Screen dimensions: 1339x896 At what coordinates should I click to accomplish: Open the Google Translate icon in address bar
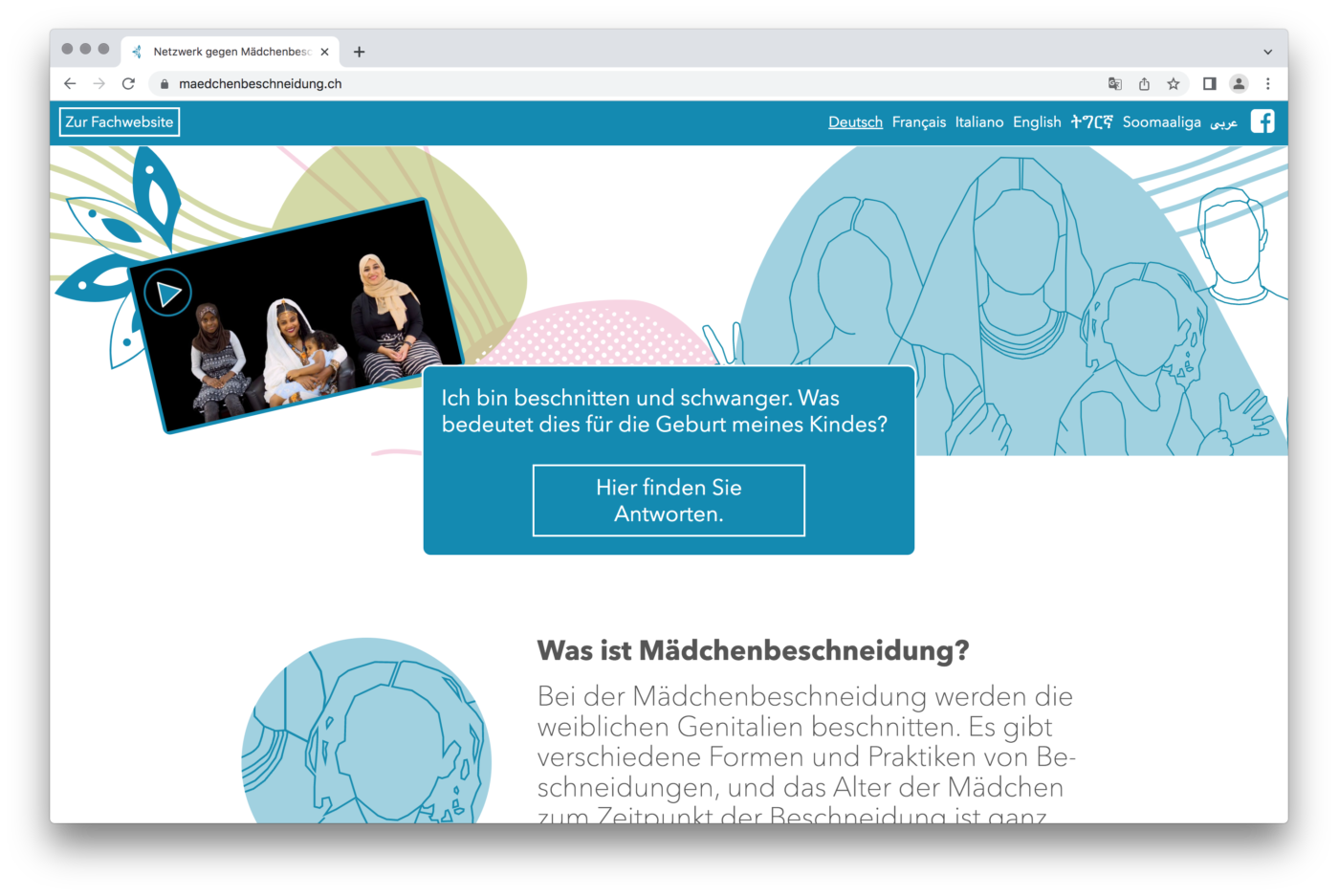[1114, 83]
